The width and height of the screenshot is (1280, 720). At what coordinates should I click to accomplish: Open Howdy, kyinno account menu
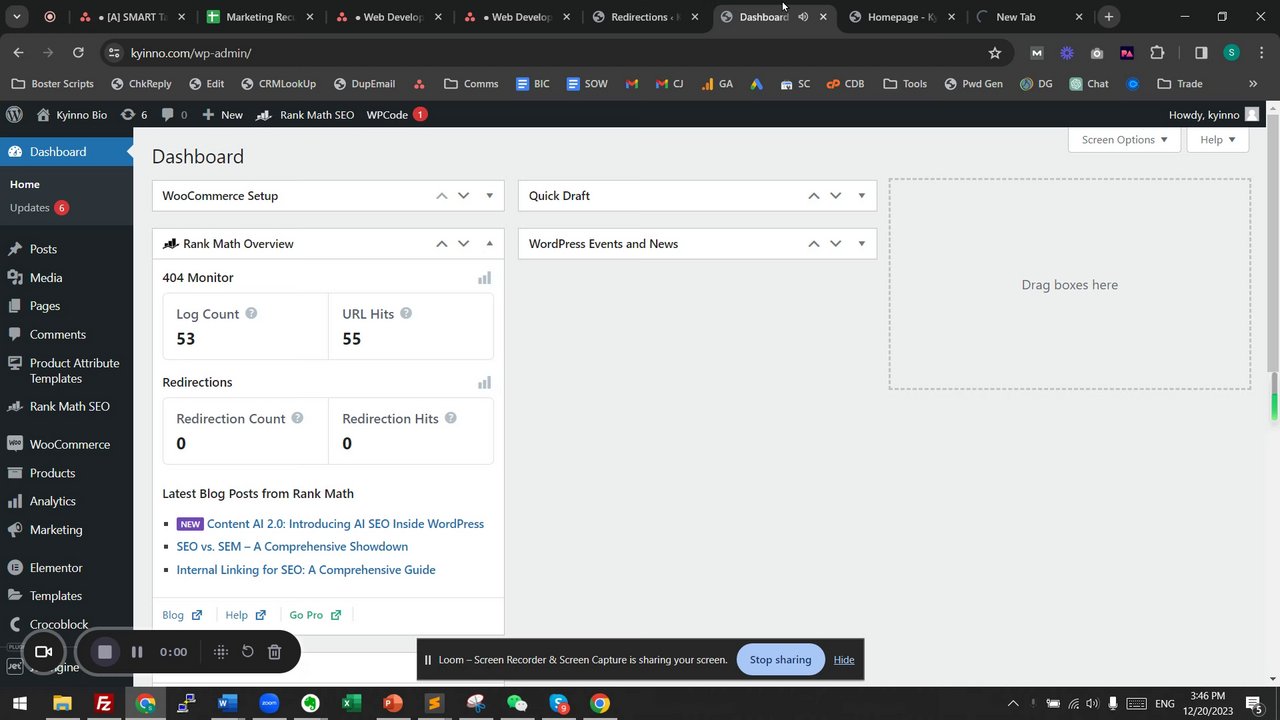(1214, 115)
